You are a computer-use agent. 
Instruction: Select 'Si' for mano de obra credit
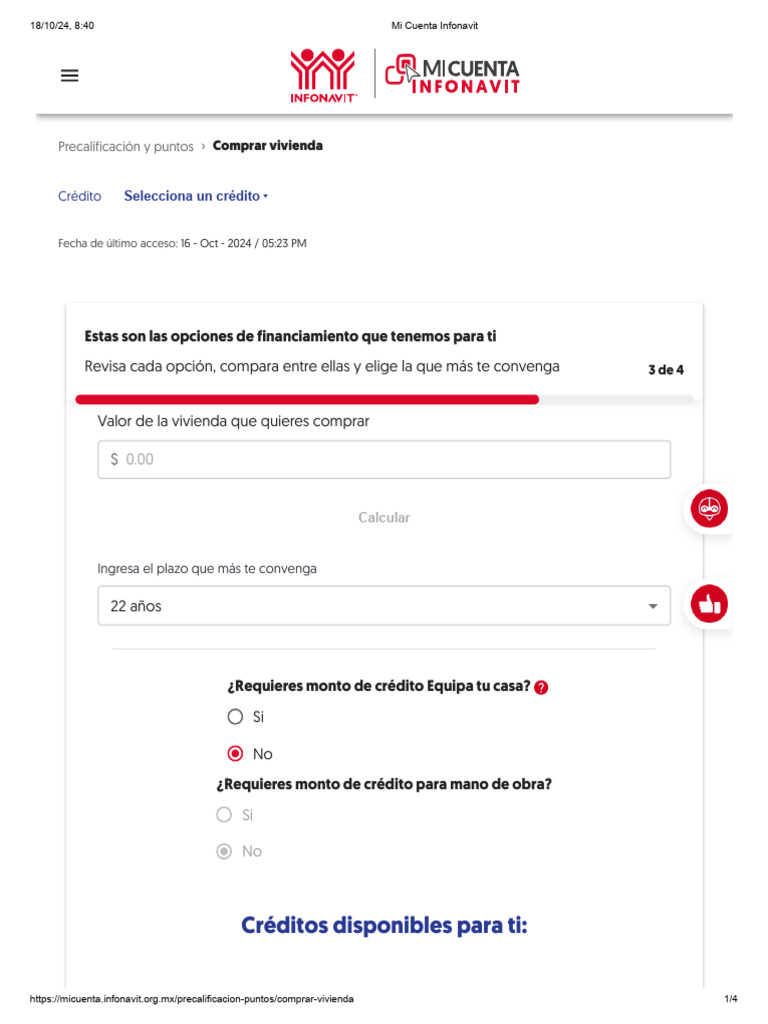225,815
